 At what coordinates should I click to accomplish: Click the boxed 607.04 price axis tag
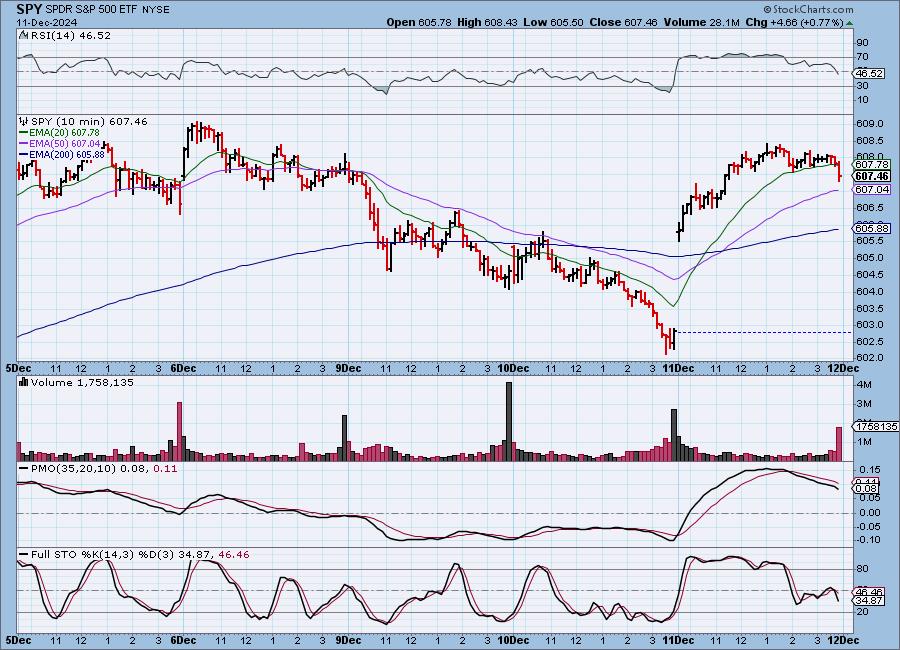point(872,189)
